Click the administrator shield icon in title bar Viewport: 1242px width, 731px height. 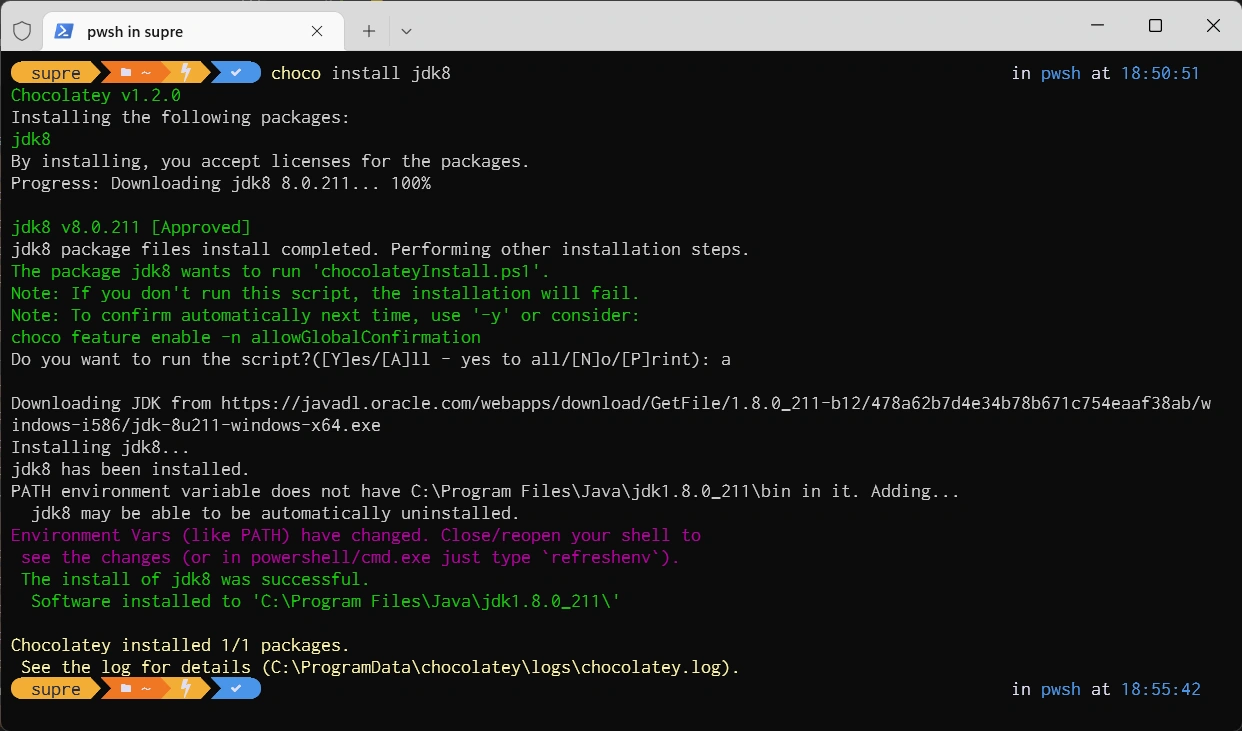[22, 31]
